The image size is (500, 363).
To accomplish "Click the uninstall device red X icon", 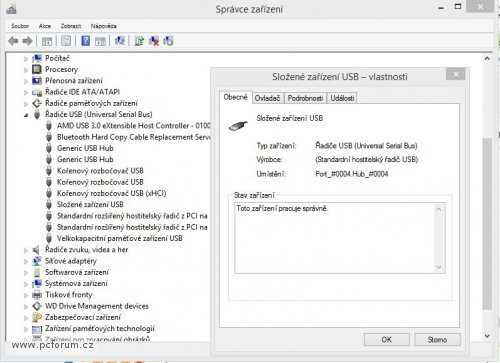I will point(154,41).
